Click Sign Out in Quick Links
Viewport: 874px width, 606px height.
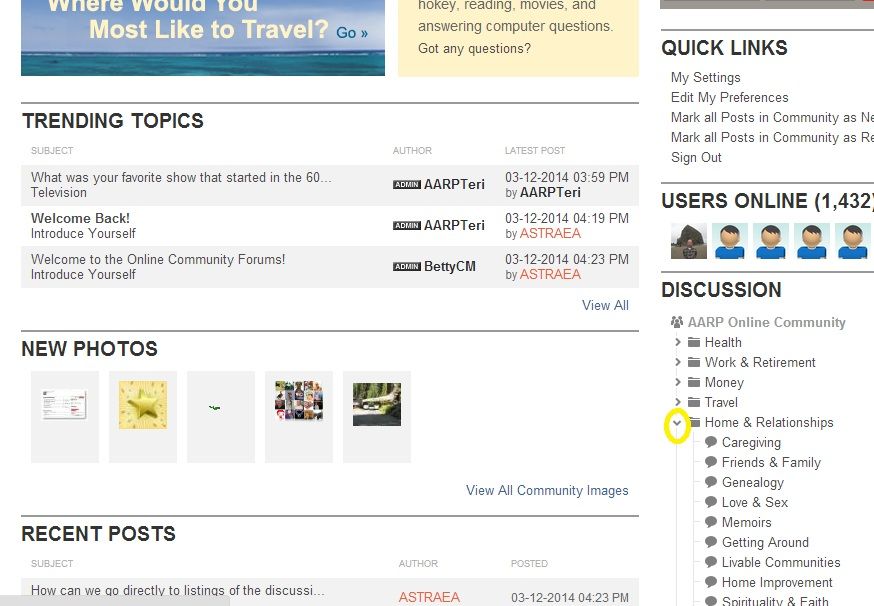tap(696, 157)
